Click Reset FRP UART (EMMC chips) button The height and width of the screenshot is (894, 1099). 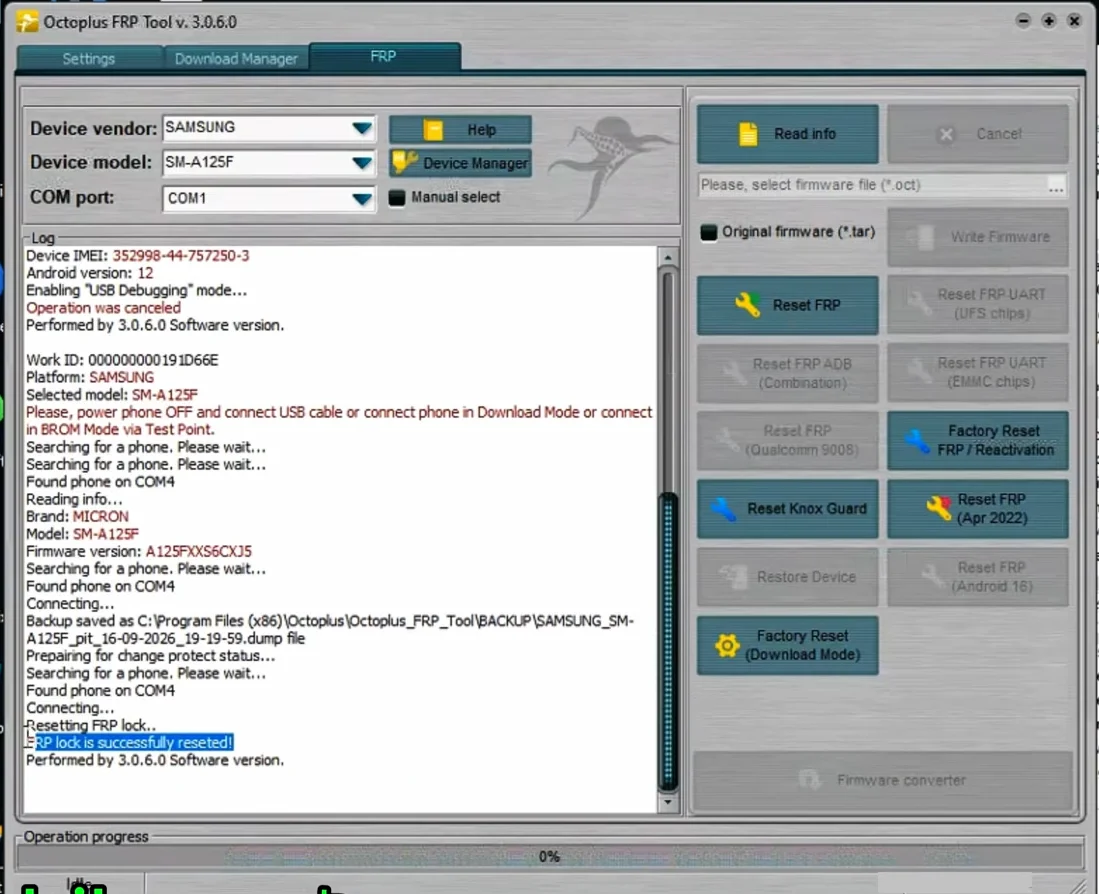(x=978, y=372)
